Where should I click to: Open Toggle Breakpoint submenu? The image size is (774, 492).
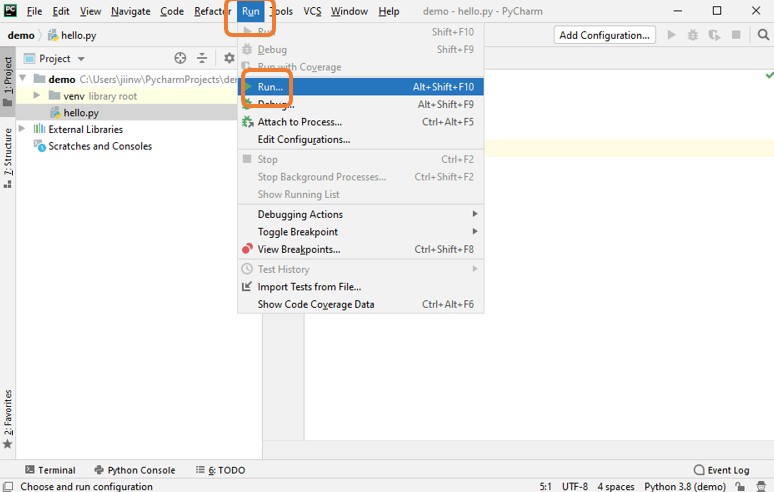point(360,231)
